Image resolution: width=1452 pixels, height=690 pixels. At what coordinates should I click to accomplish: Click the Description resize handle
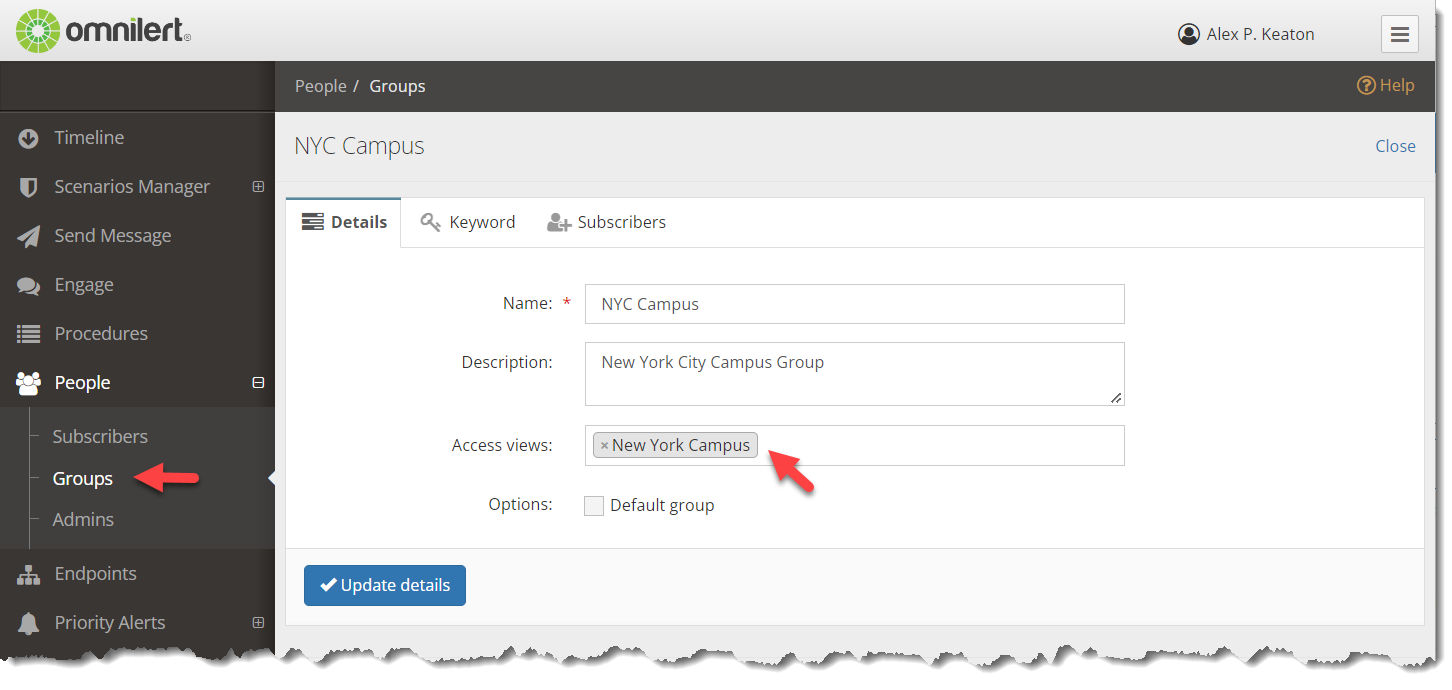click(x=1116, y=397)
